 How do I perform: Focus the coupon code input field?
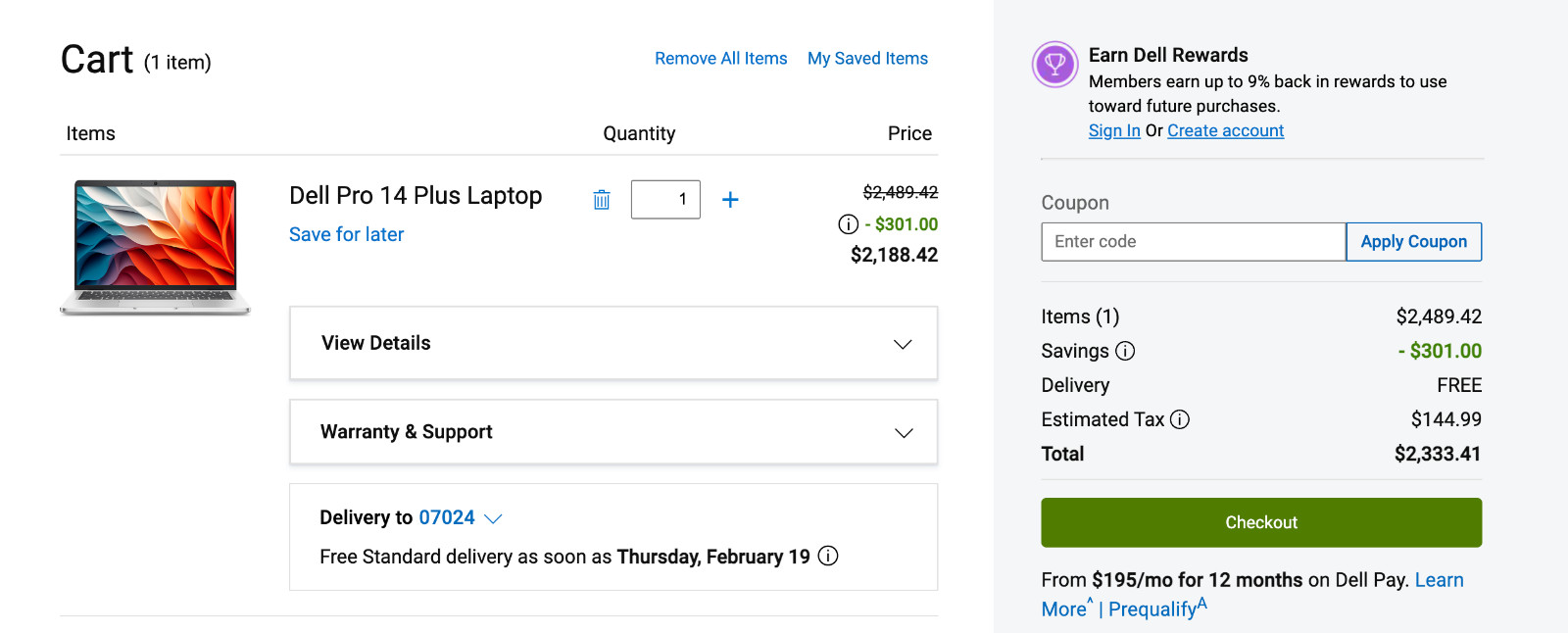click(1194, 242)
